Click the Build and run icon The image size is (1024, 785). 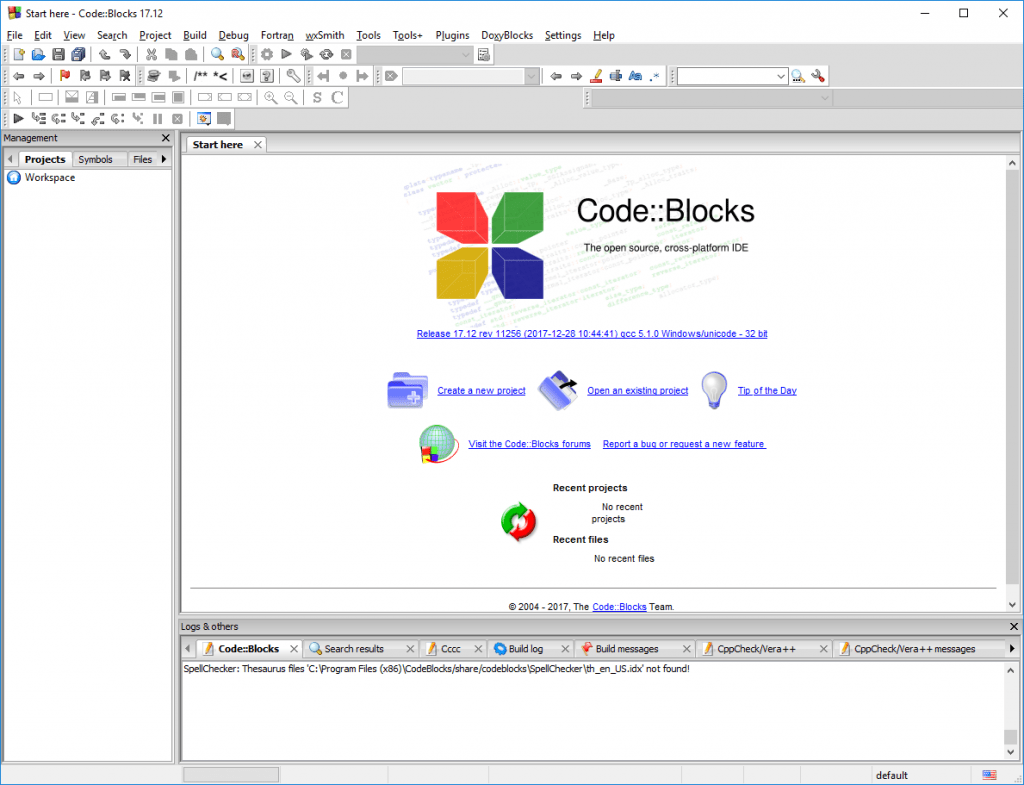click(x=306, y=55)
